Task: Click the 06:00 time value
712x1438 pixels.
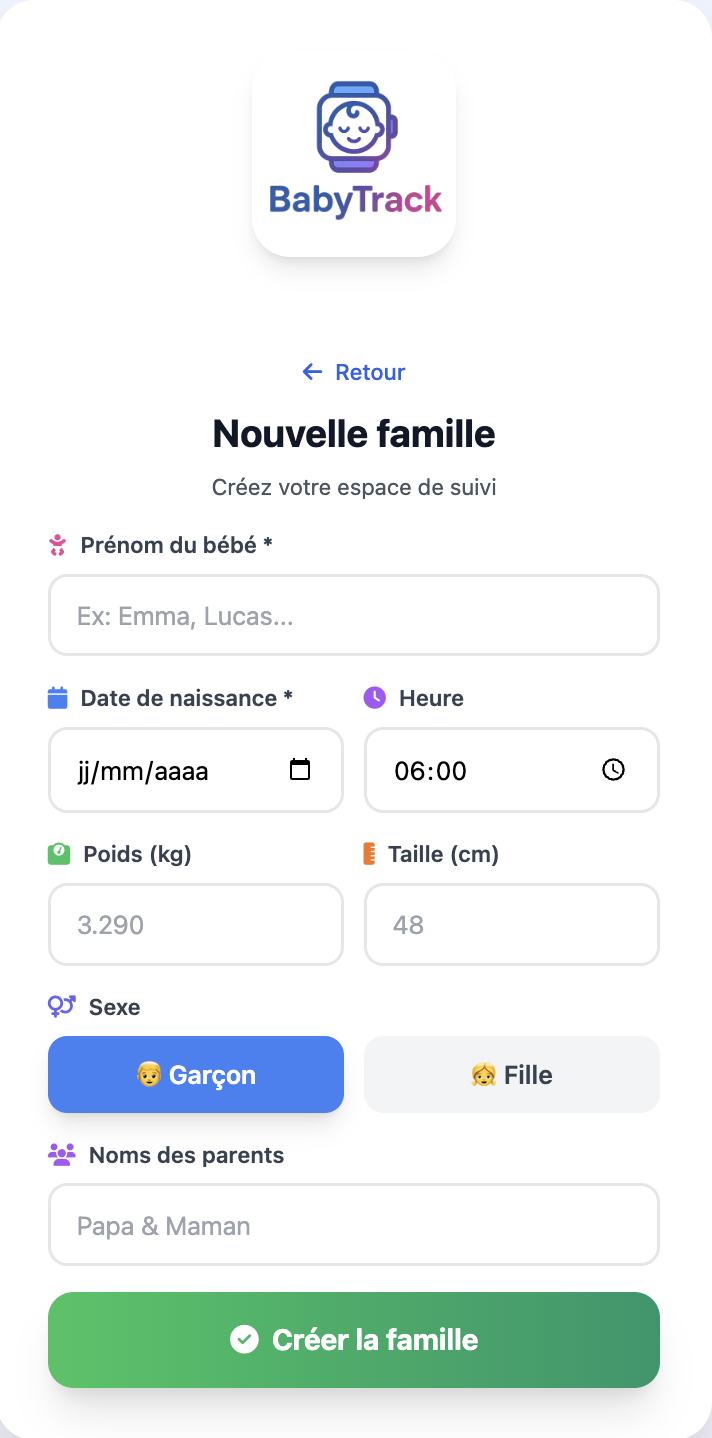Action: [x=431, y=771]
